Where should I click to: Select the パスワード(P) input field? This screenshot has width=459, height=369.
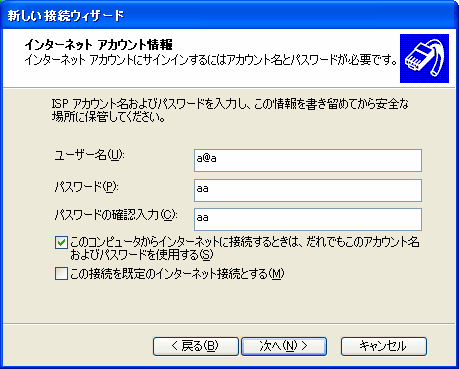point(308,190)
